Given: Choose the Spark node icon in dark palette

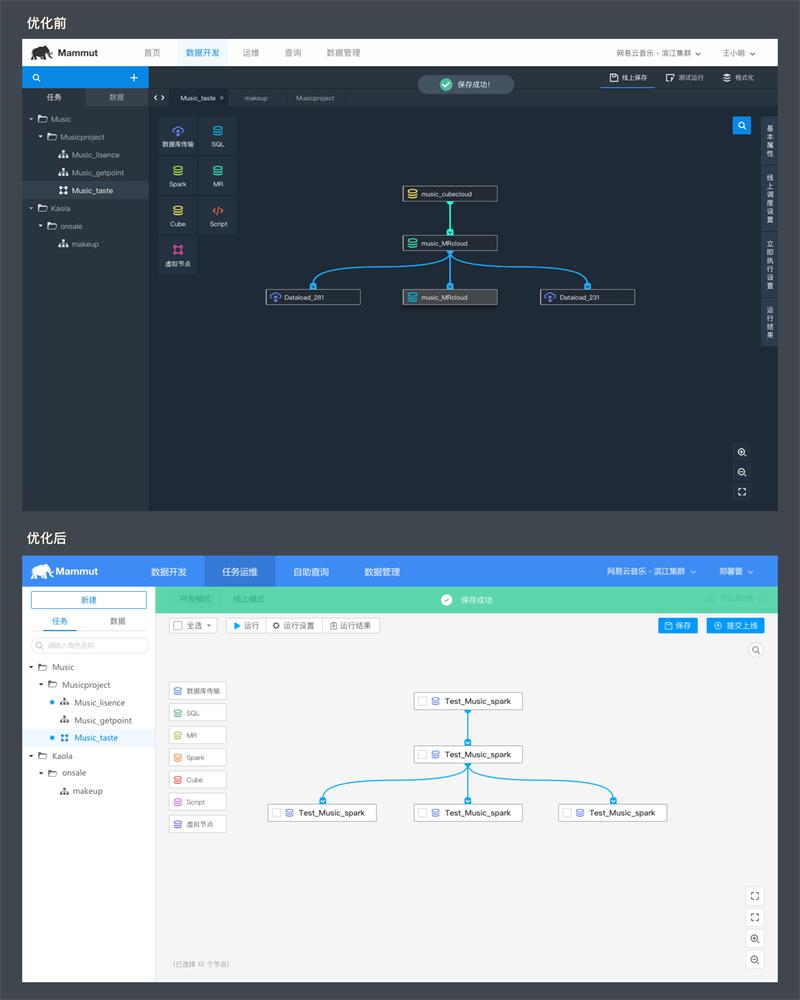Looking at the screenshot, I should [x=178, y=171].
